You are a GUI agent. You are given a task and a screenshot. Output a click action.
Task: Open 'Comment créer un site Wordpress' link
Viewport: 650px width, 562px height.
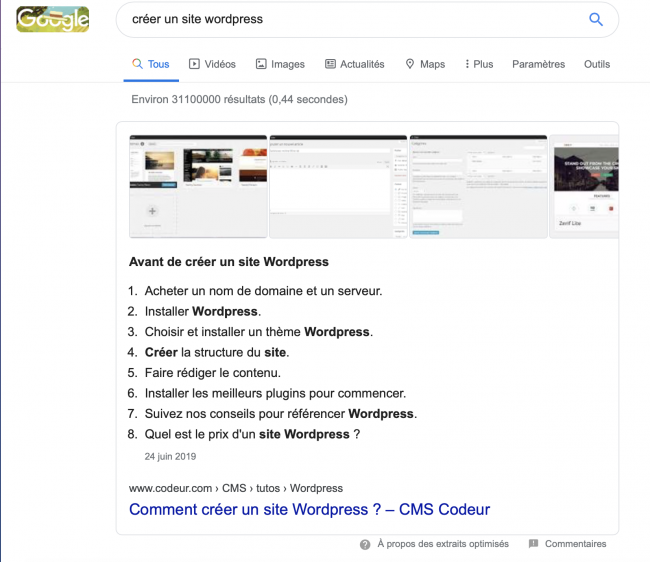coord(309,509)
